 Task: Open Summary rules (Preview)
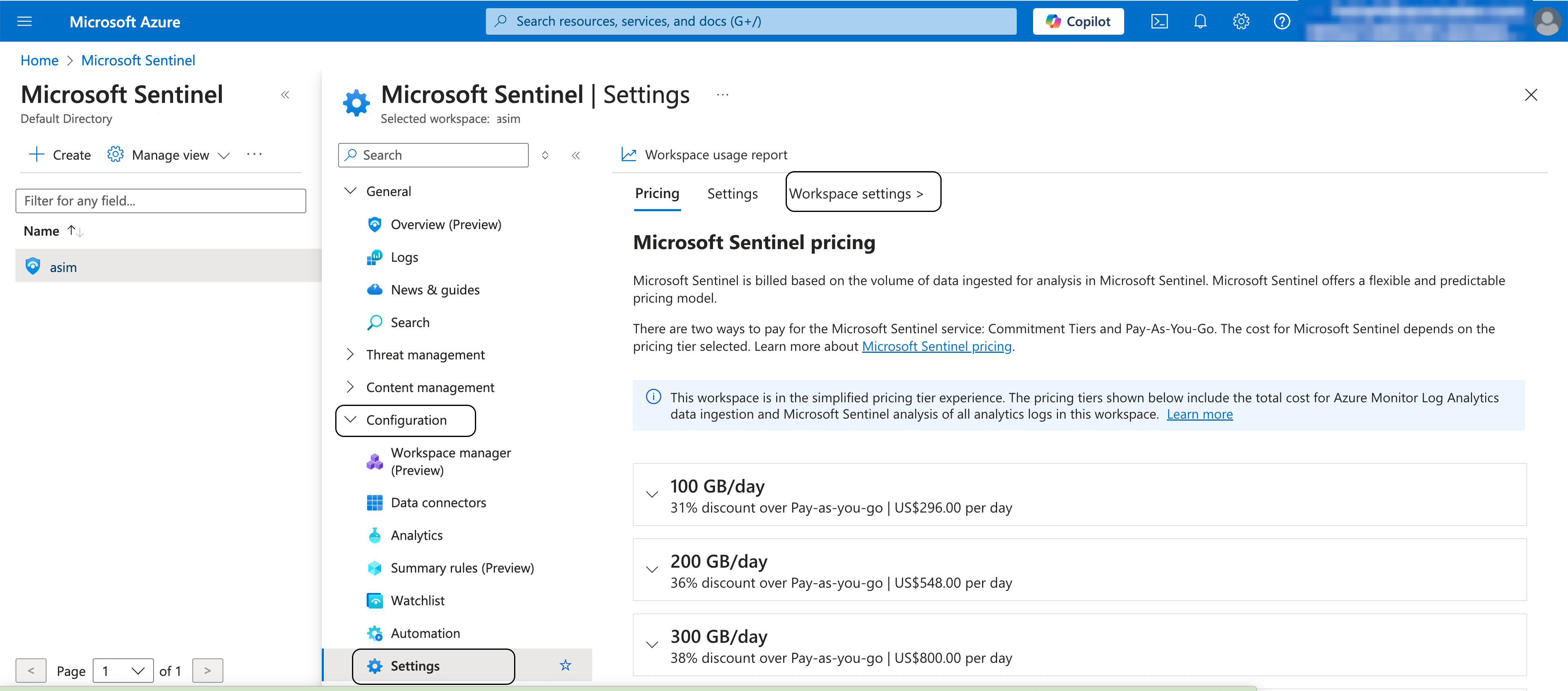462,567
